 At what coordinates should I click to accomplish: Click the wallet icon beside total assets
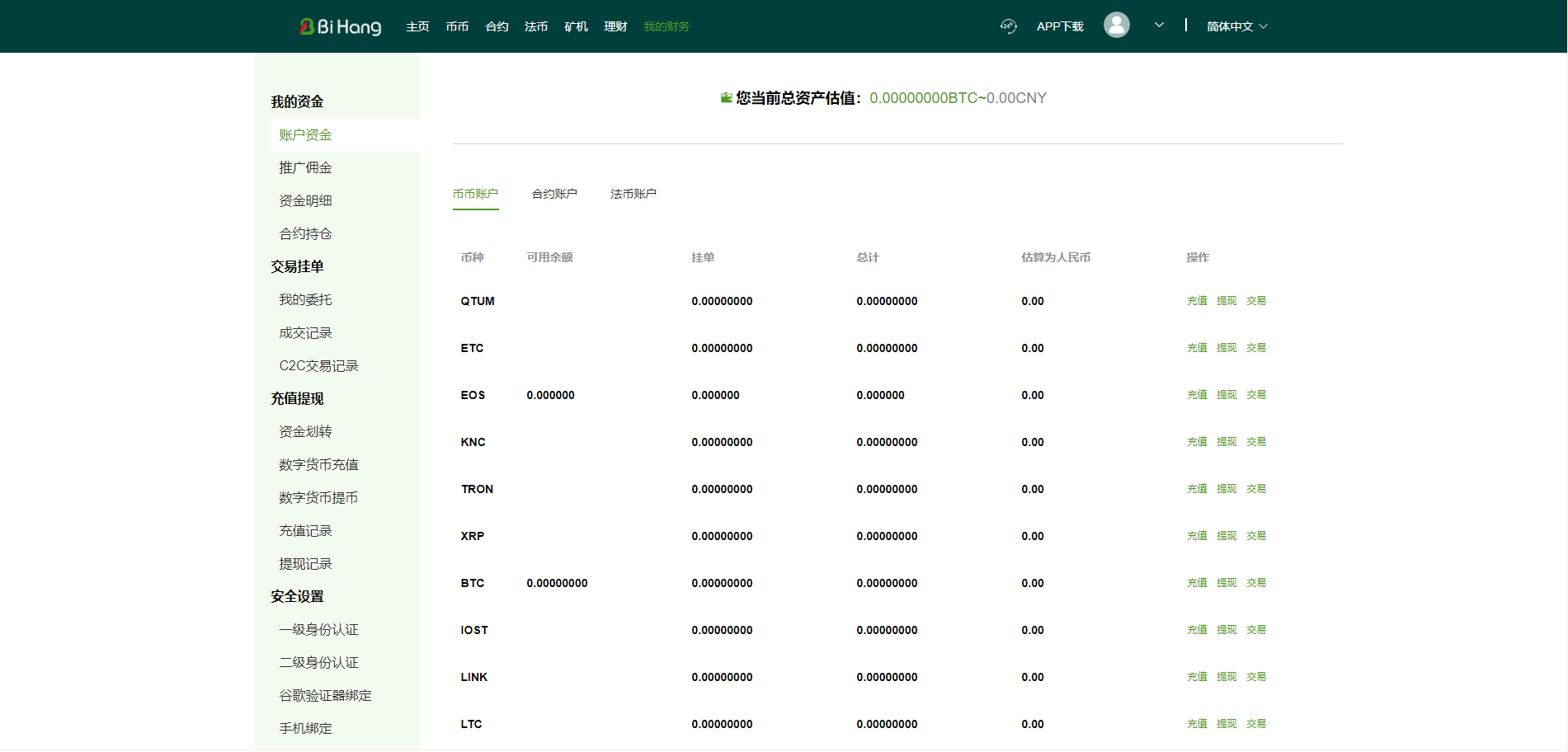click(x=726, y=98)
